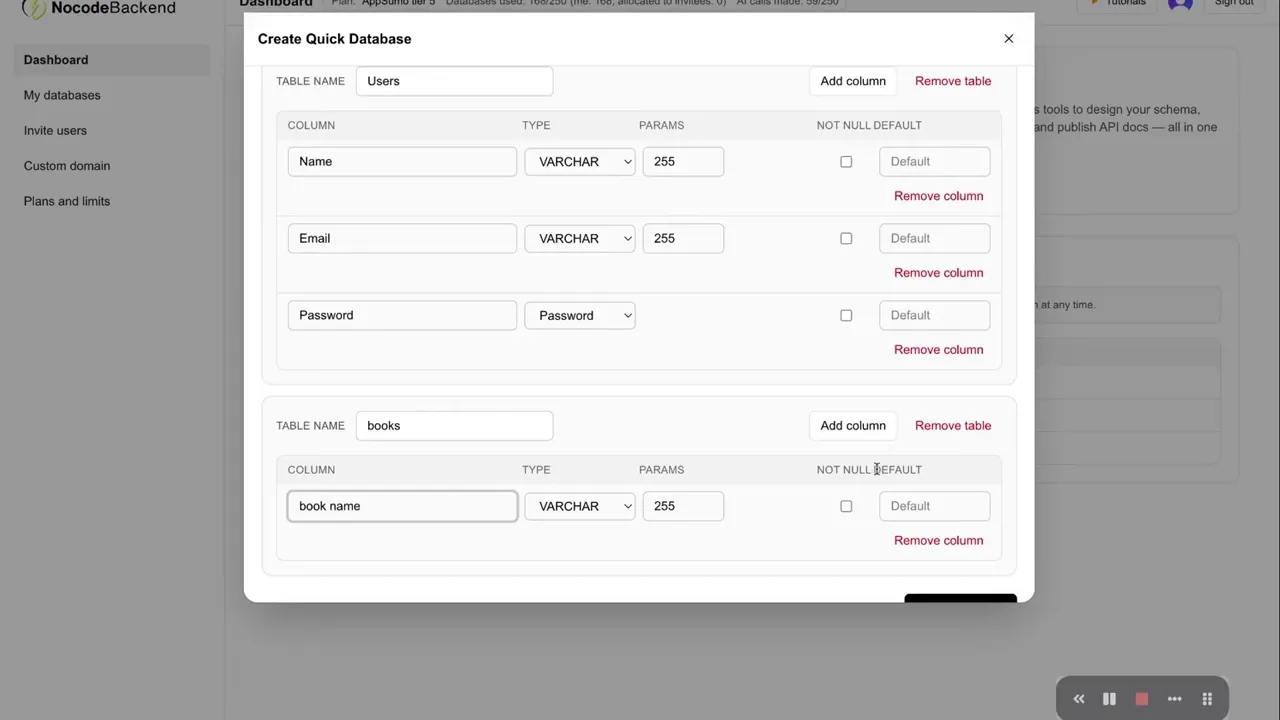Remove the Users table
Image resolution: width=1280 pixels, height=720 pixels.
click(952, 81)
